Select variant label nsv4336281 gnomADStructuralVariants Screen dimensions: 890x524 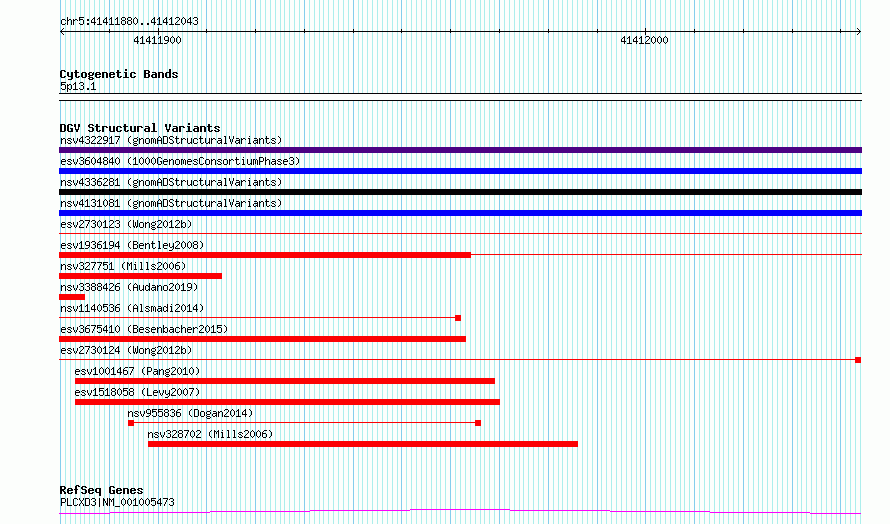point(171,182)
